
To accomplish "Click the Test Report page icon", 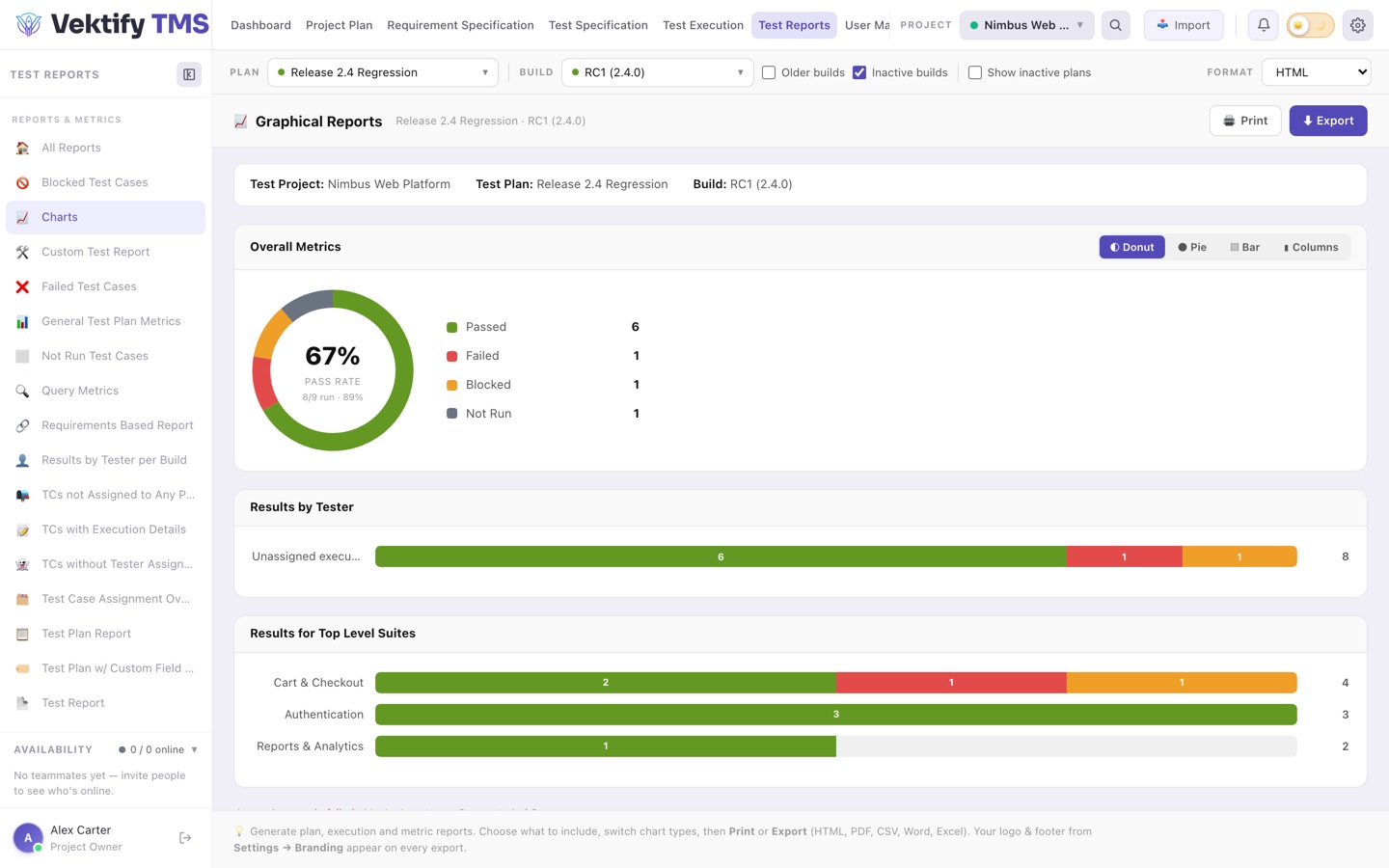I will (x=22, y=703).
